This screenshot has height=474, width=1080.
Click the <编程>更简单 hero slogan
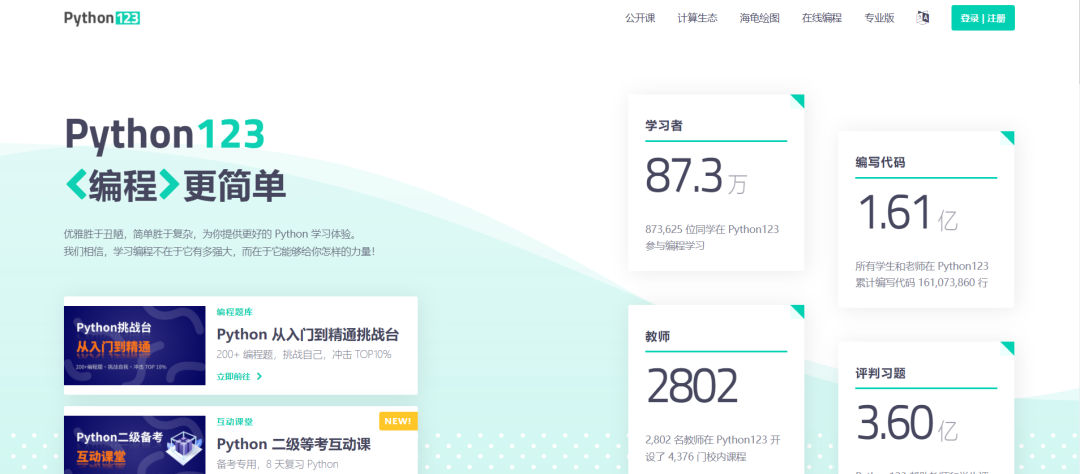[175, 185]
